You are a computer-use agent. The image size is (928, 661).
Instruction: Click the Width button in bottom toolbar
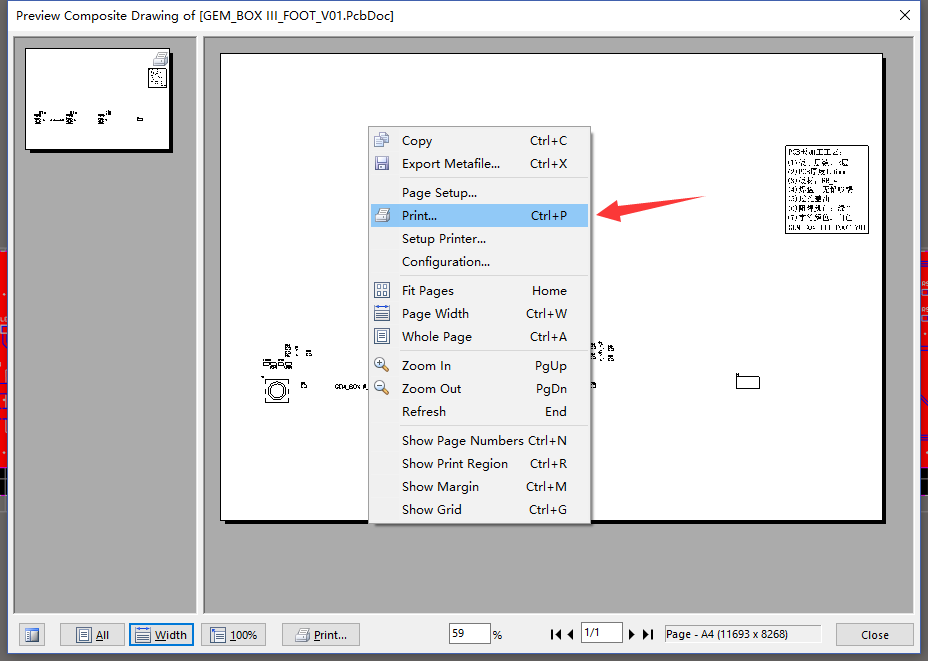162,635
